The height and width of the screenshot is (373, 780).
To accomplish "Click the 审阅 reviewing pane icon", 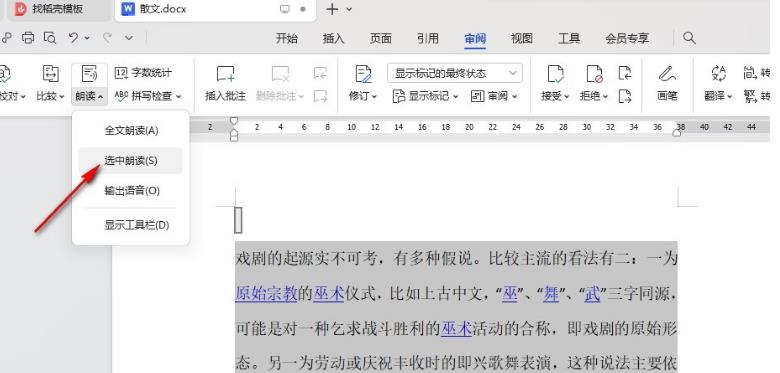I will point(478,96).
